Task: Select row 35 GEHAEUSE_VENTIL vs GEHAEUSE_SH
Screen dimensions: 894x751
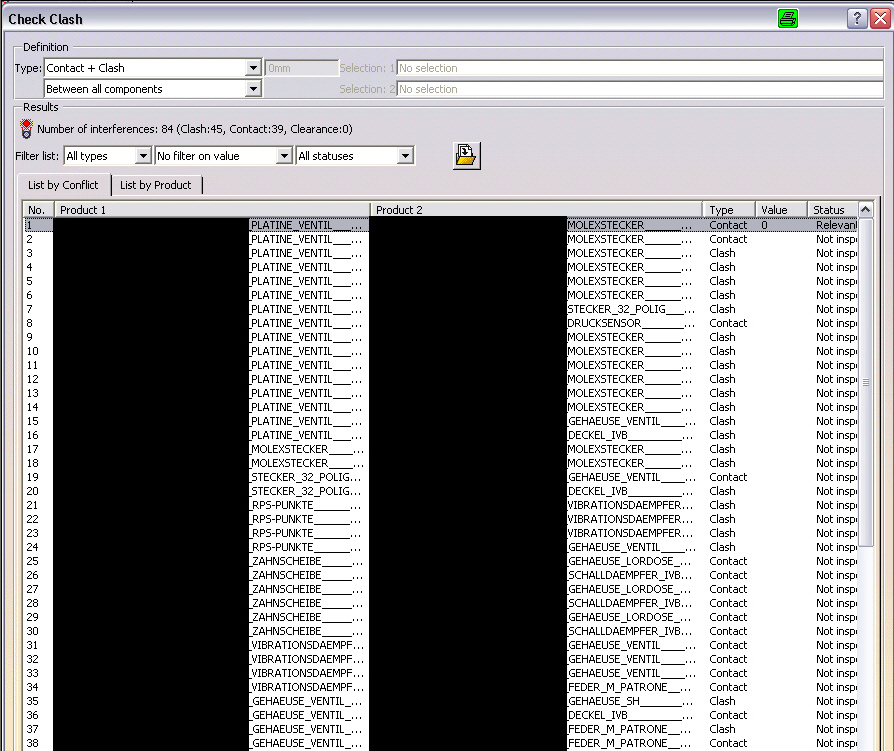Action: point(440,701)
